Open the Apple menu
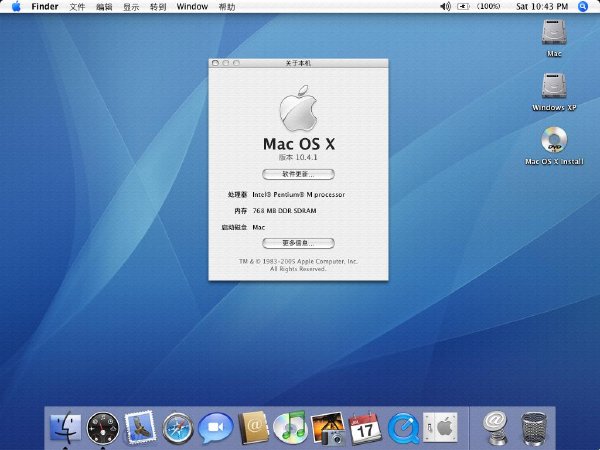 (x=16, y=7)
